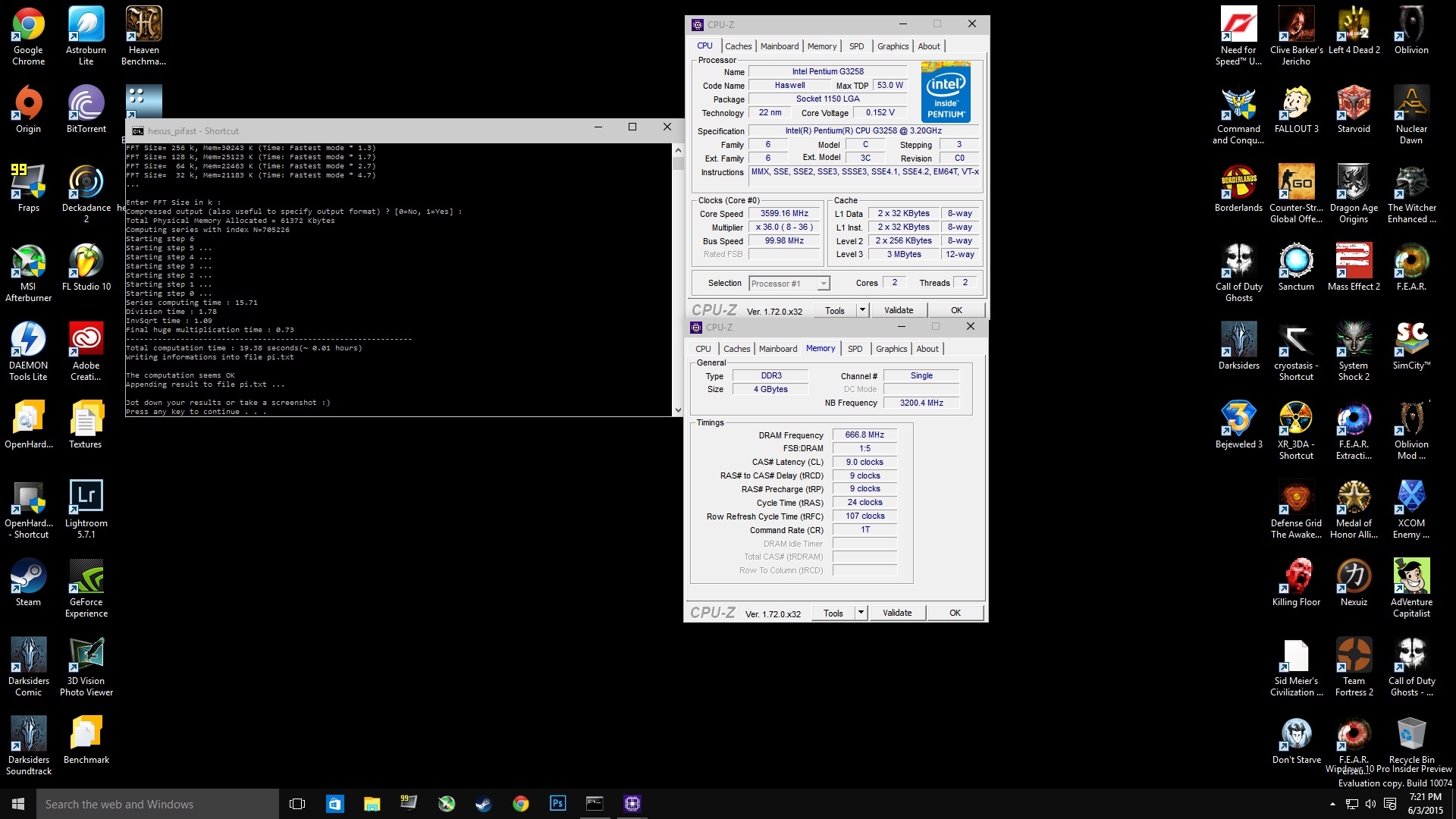Click Validate in top CPU-Z window
The height and width of the screenshot is (819, 1456).
click(x=899, y=310)
